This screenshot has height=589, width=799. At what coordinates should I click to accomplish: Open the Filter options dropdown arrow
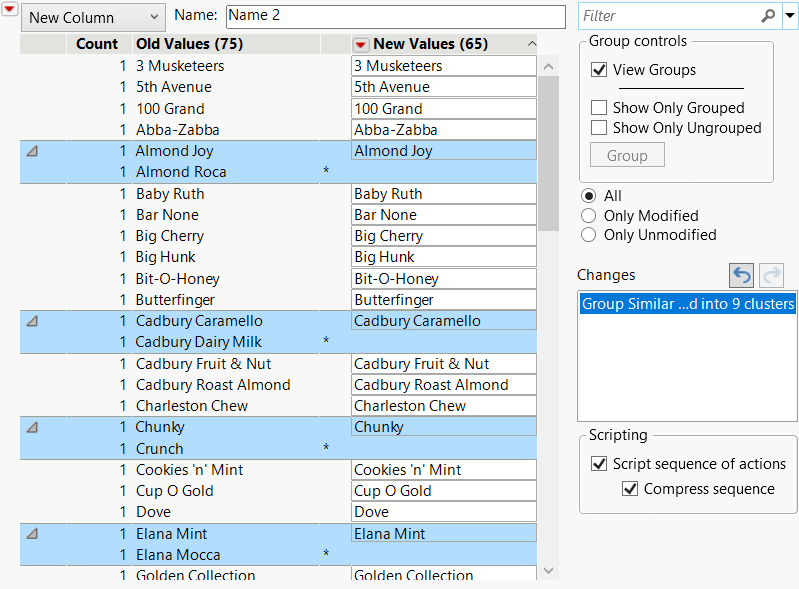(789, 16)
